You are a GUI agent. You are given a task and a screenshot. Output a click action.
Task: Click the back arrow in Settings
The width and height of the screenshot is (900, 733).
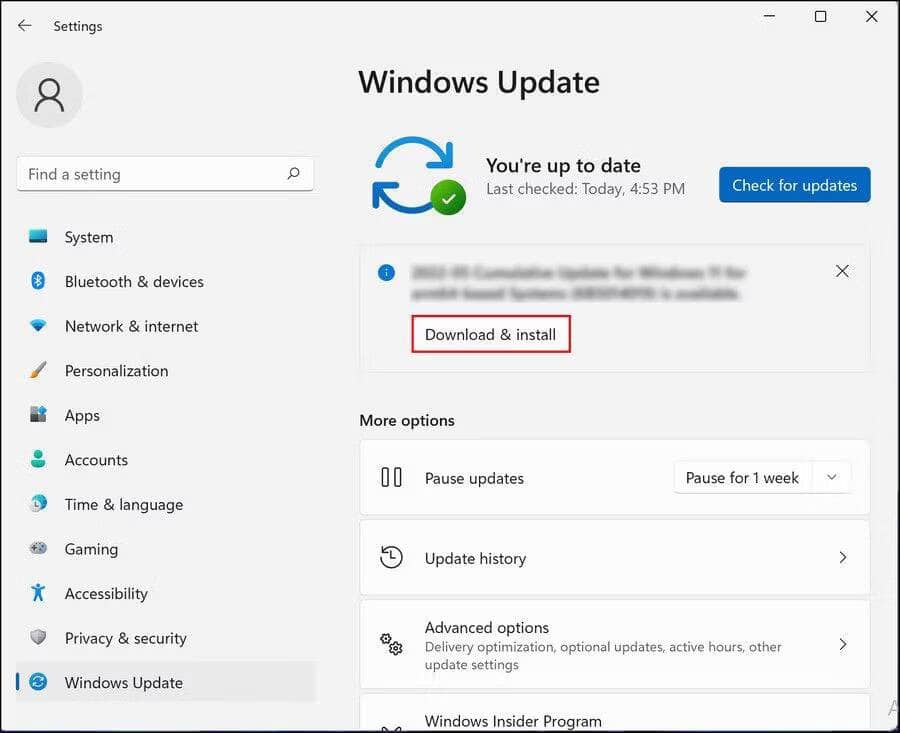point(24,25)
